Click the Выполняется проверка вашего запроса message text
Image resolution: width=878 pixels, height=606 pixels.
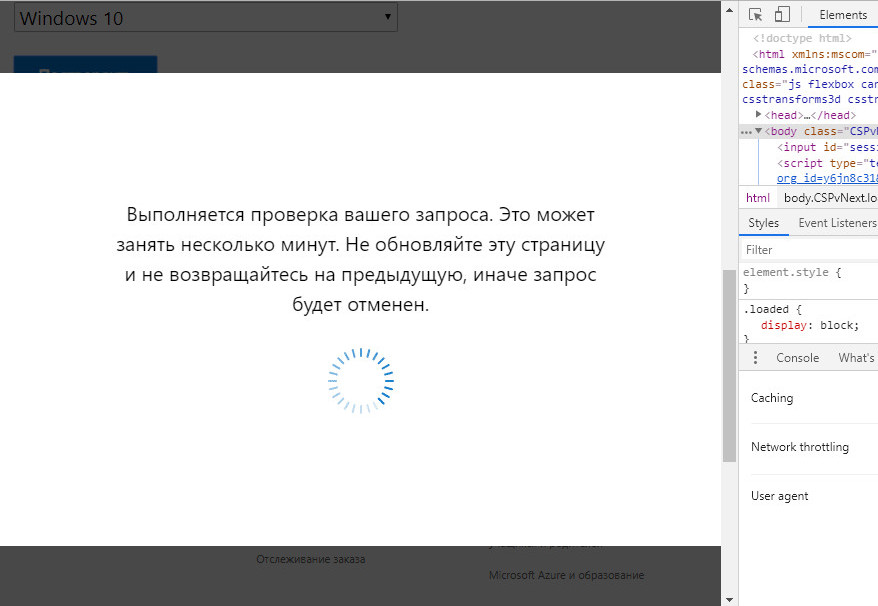[x=361, y=259]
